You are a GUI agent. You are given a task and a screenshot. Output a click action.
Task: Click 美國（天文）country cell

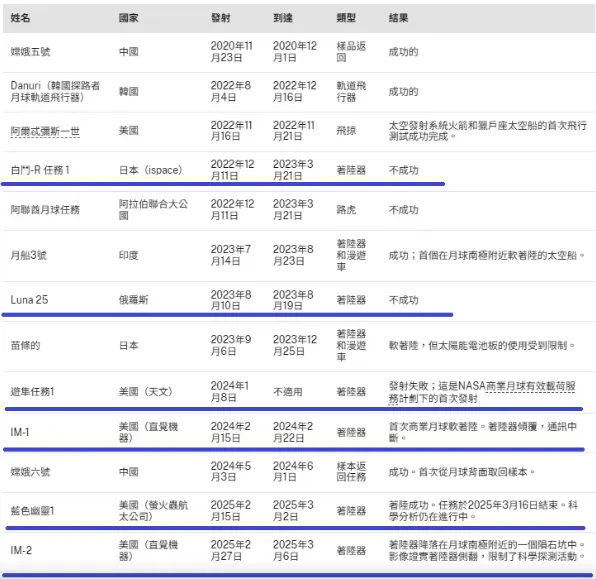[x=146, y=392]
